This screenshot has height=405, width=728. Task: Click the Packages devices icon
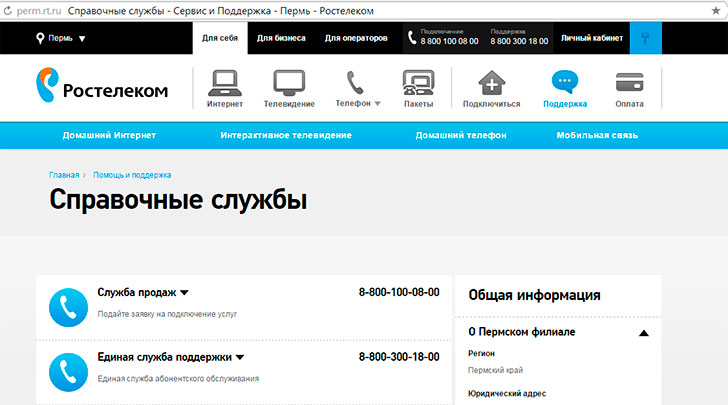point(418,82)
